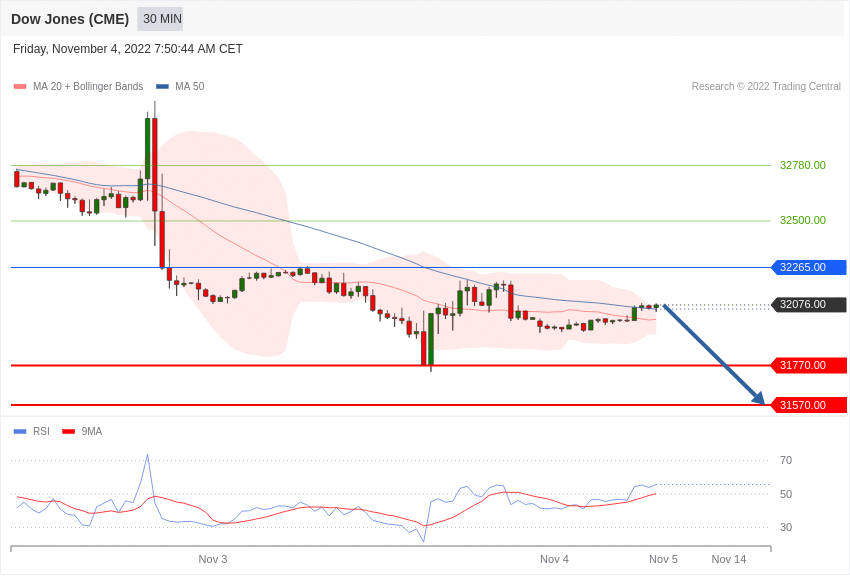The width and height of the screenshot is (850, 576).
Task: Select the 32780.00 resistance label
Action: tap(803, 165)
